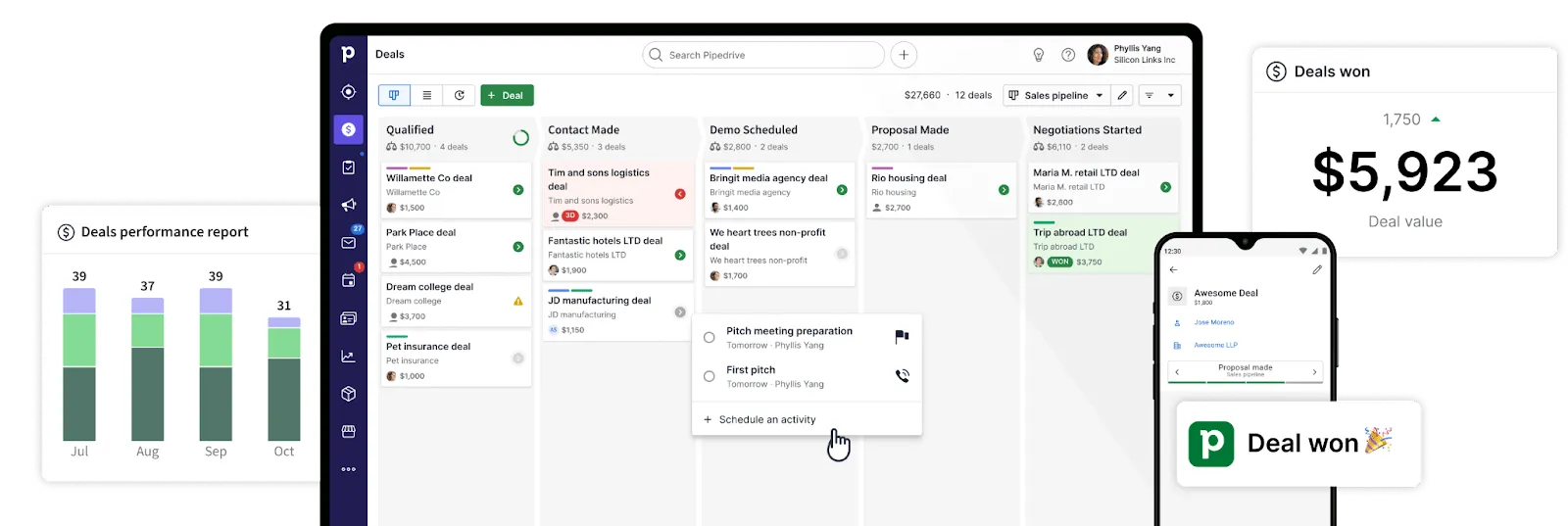Open the Projects clipboard icon in the sidebar

click(348, 167)
